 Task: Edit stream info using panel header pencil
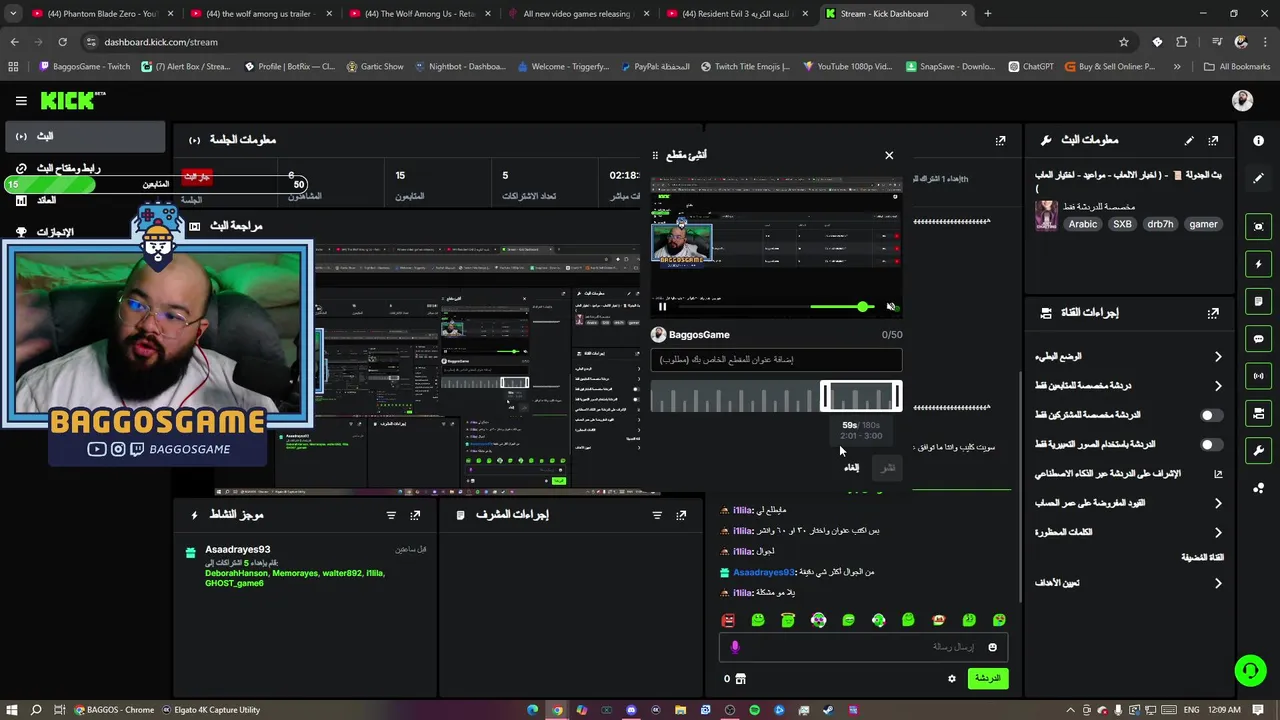coord(1189,141)
